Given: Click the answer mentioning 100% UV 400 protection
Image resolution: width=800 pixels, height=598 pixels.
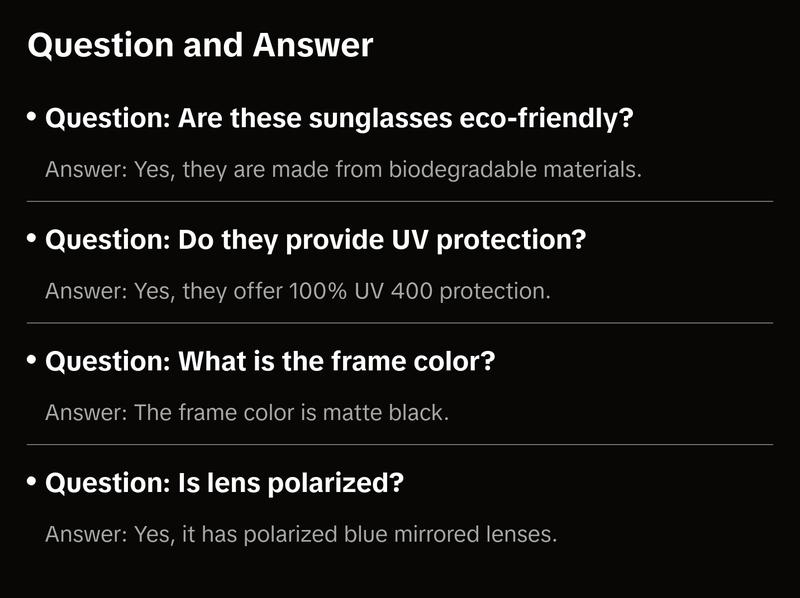Looking at the screenshot, I should pyautogui.click(x=298, y=291).
